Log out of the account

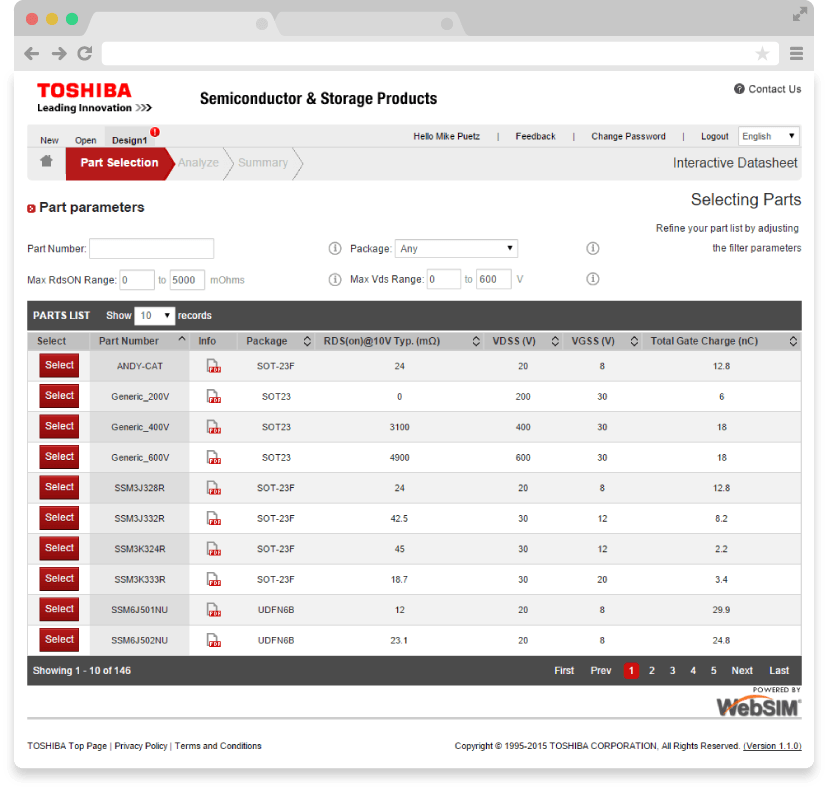point(715,136)
